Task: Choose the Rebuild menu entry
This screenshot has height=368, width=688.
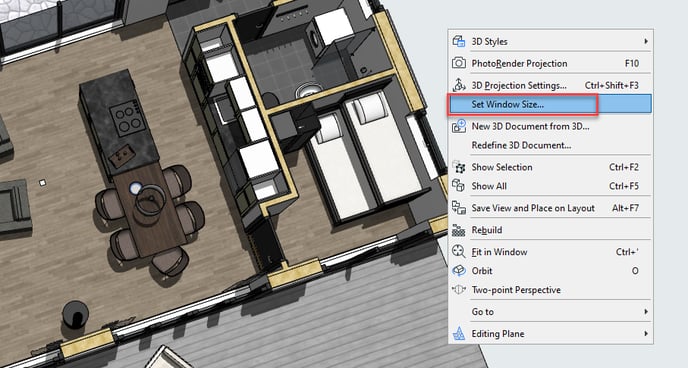Action: (x=550, y=230)
